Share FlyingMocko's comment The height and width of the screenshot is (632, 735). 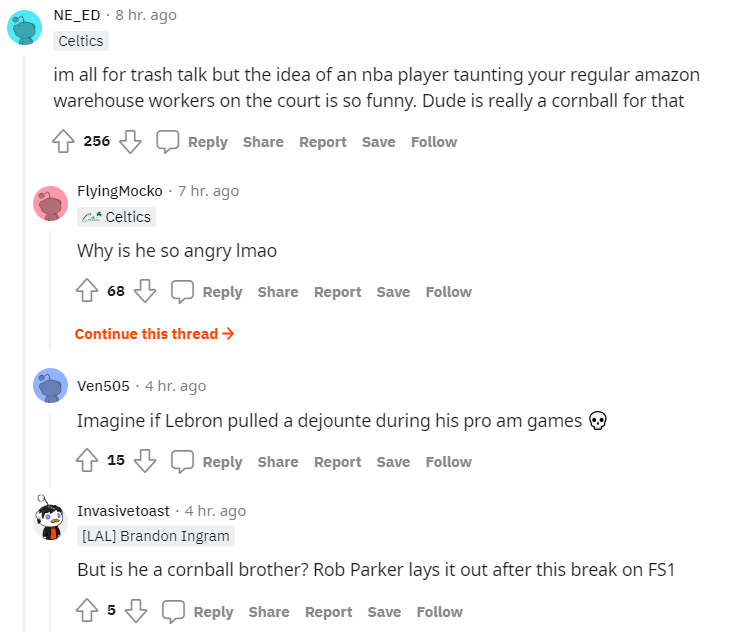click(278, 292)
